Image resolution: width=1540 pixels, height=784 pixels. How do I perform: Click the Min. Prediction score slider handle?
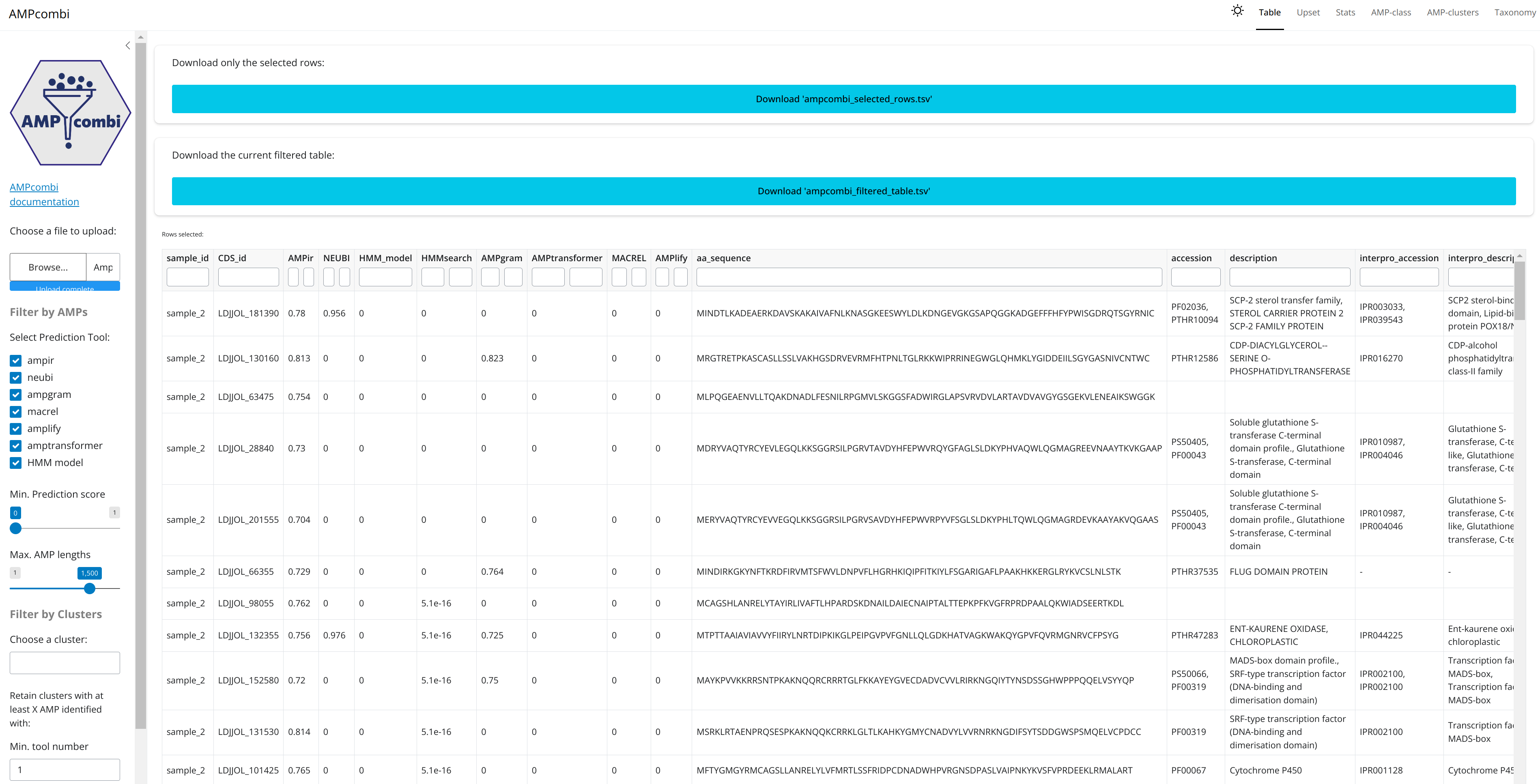(16, 528)
